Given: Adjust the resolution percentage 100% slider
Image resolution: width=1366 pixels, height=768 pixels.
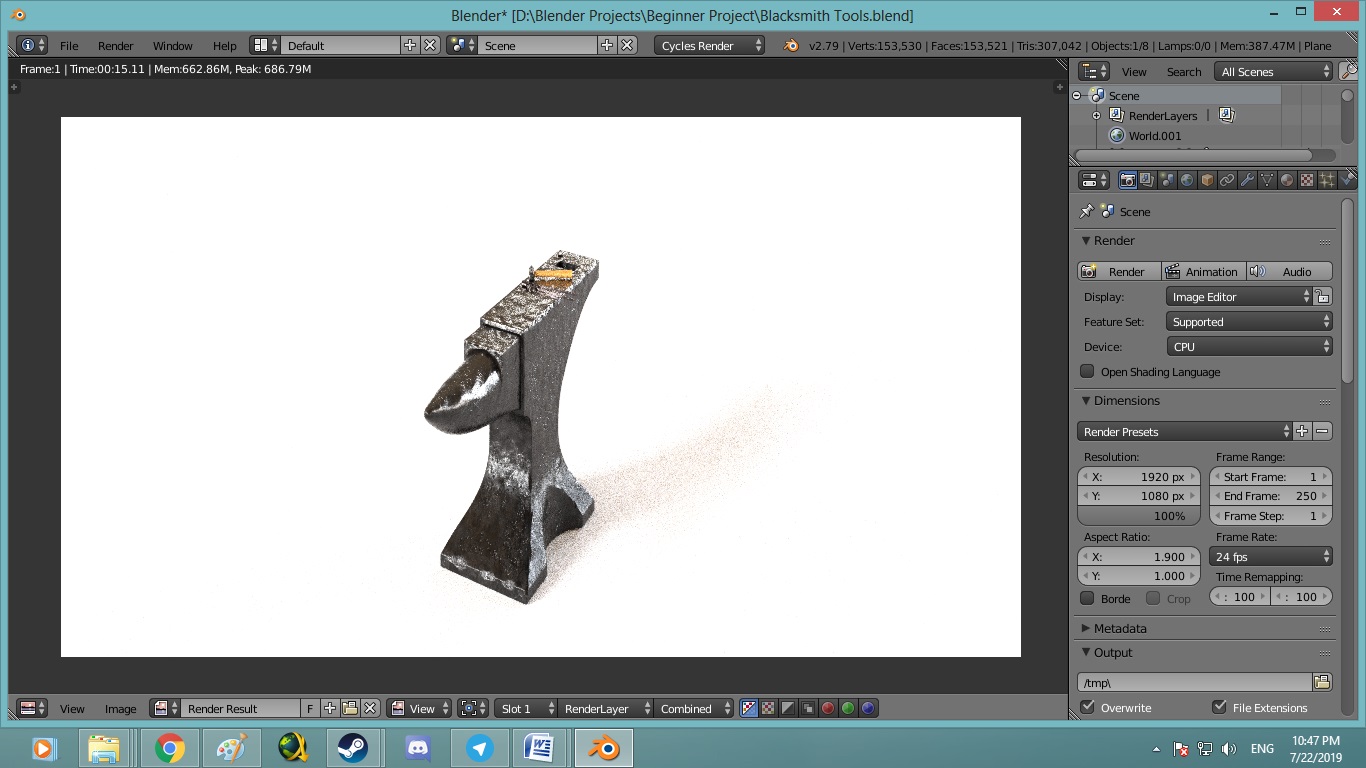Looking at the screenshot, I should pyautogui.click(x=1138, y=516).
